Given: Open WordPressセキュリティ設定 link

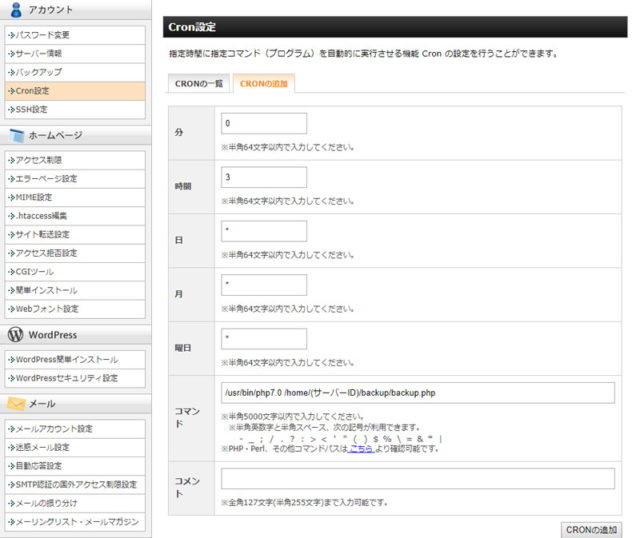Looking at the screenshot, I should pos(75,378).
